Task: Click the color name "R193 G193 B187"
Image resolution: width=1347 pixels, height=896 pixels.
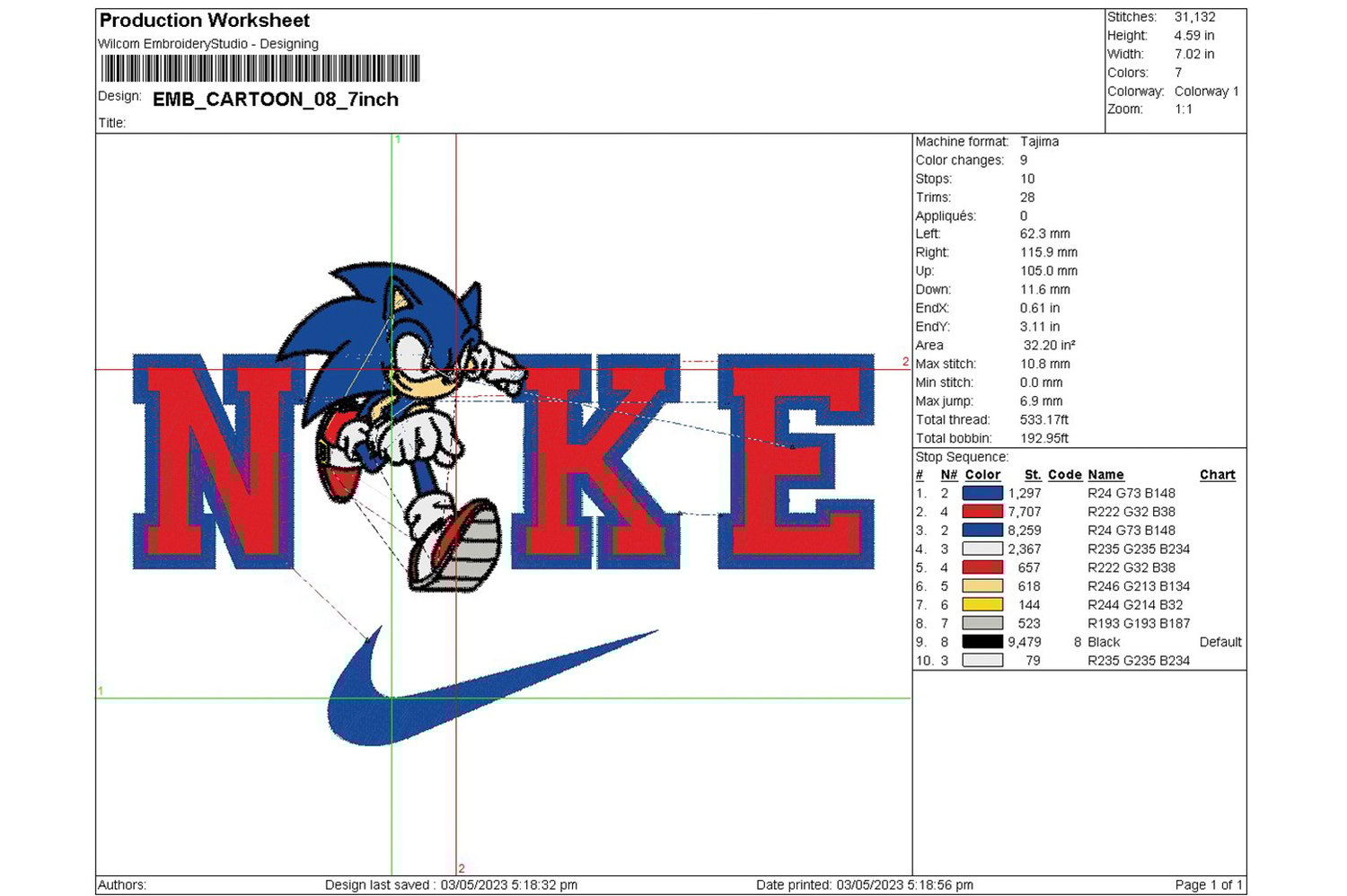Action: [x=1139, y=623]
